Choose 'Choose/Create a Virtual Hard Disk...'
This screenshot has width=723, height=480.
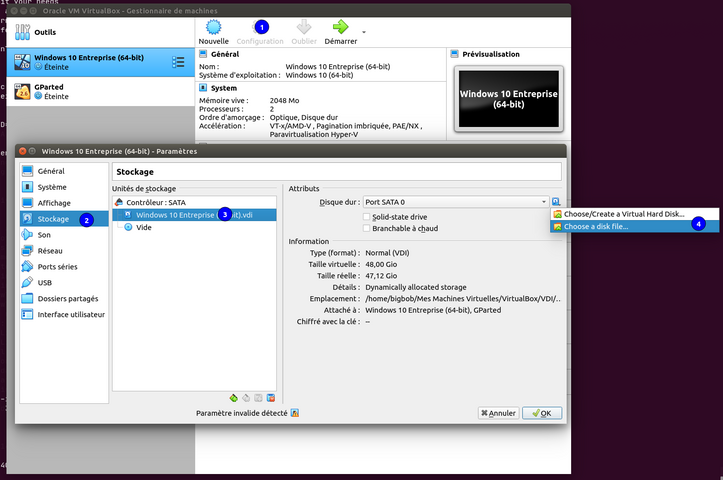[634, 214]
